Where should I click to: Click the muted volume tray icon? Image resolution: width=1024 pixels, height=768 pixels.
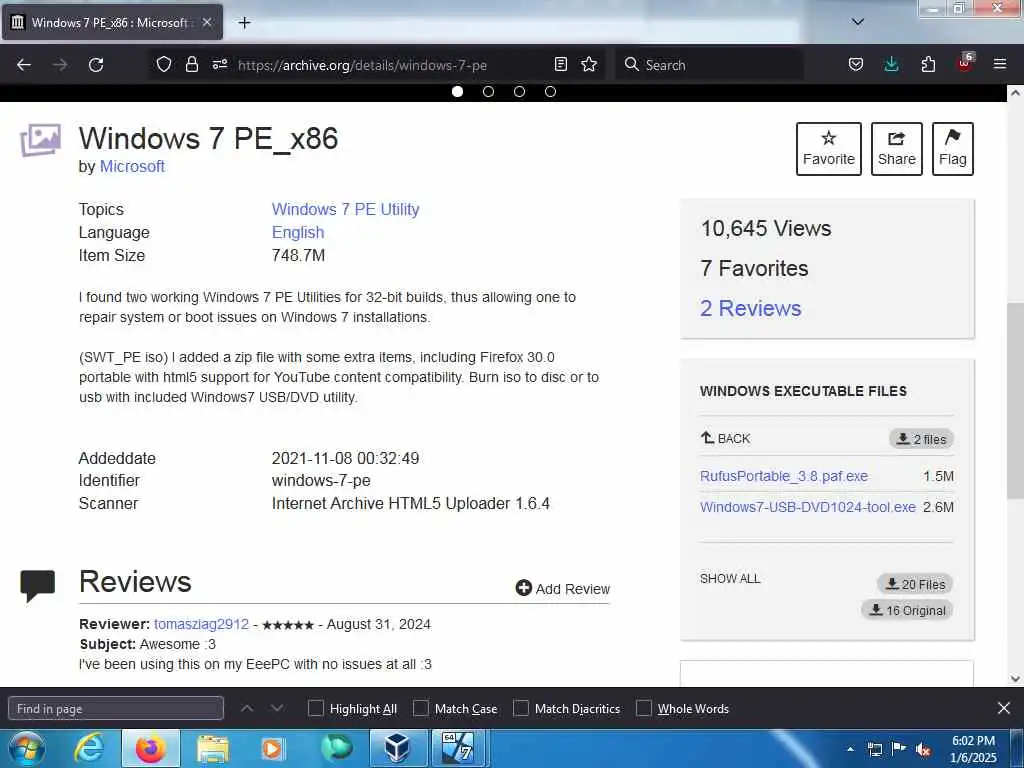pyautogui.click(x=923, y=750)
